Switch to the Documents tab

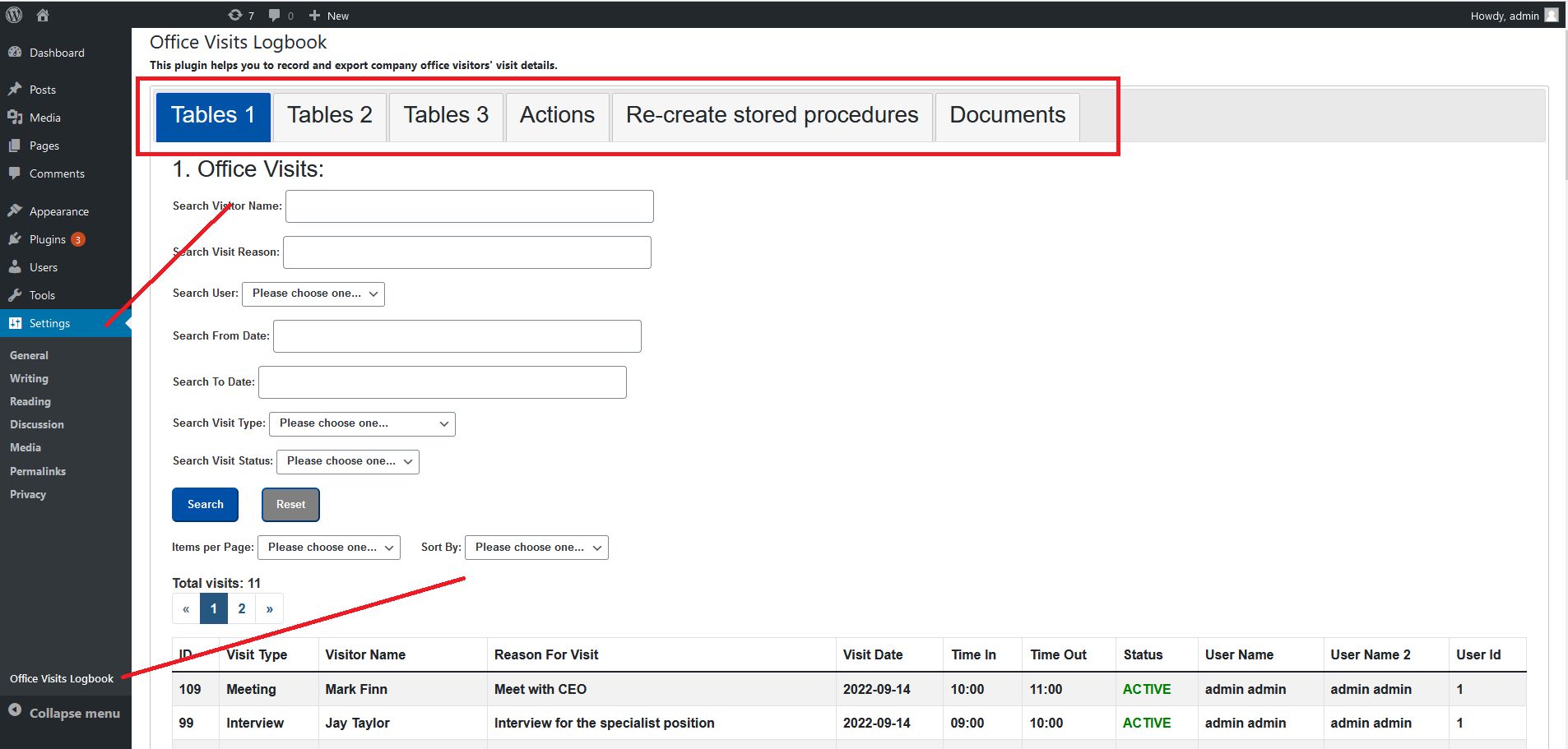[1008, 116]
